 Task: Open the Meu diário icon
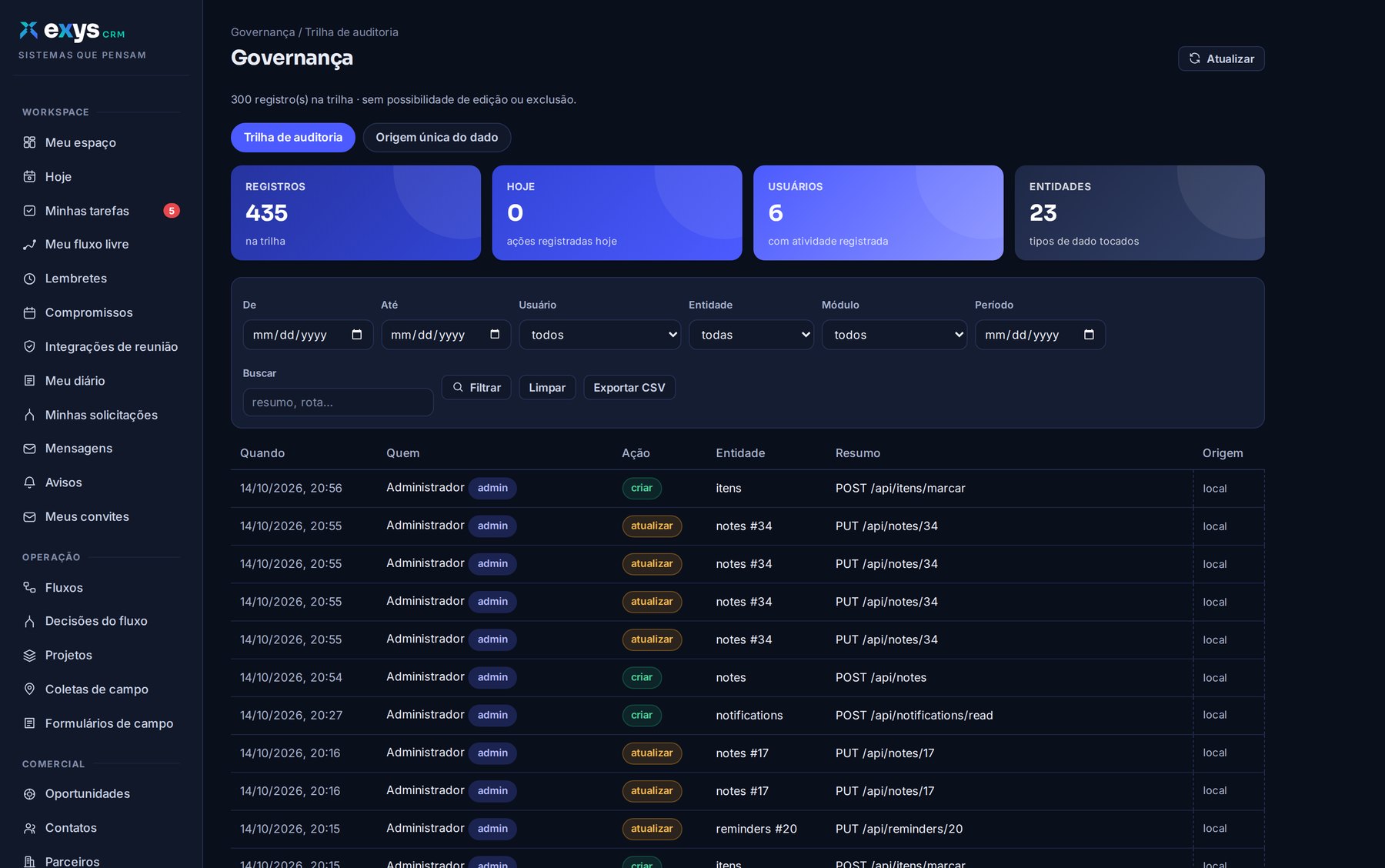point(29,381)
